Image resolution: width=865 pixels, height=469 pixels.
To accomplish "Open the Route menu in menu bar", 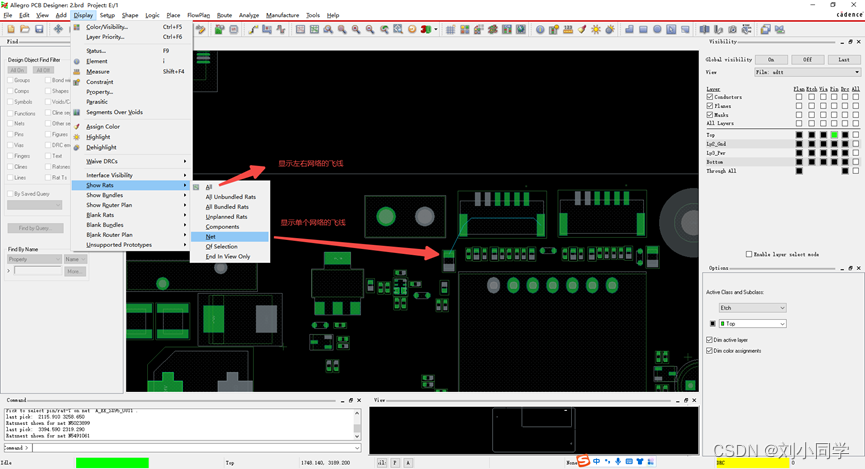I will (x=224, y=15).
